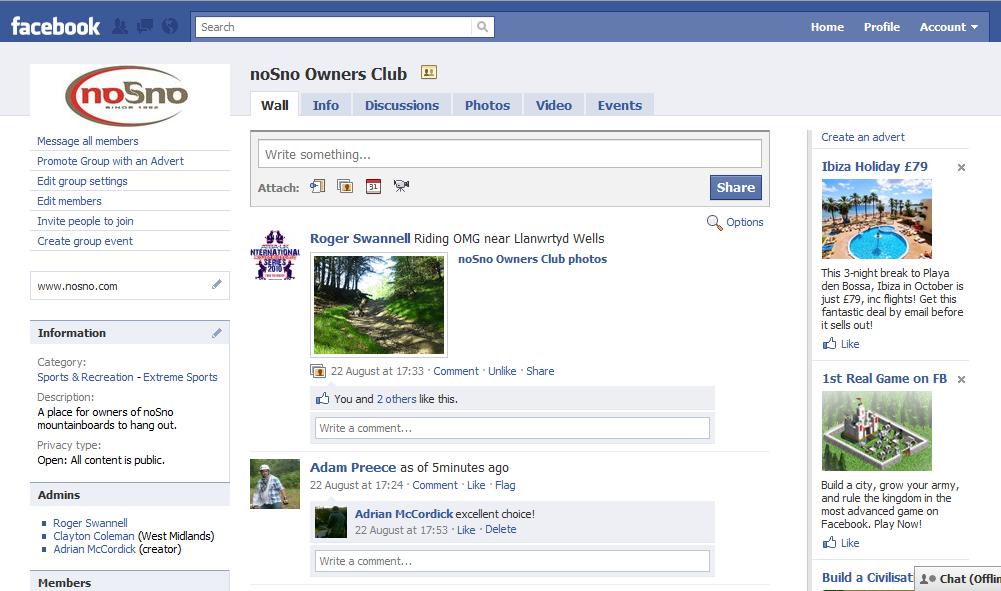Open Profile in the header
This screenshot has height=591, width=1001.
click(x=882, y=27)
